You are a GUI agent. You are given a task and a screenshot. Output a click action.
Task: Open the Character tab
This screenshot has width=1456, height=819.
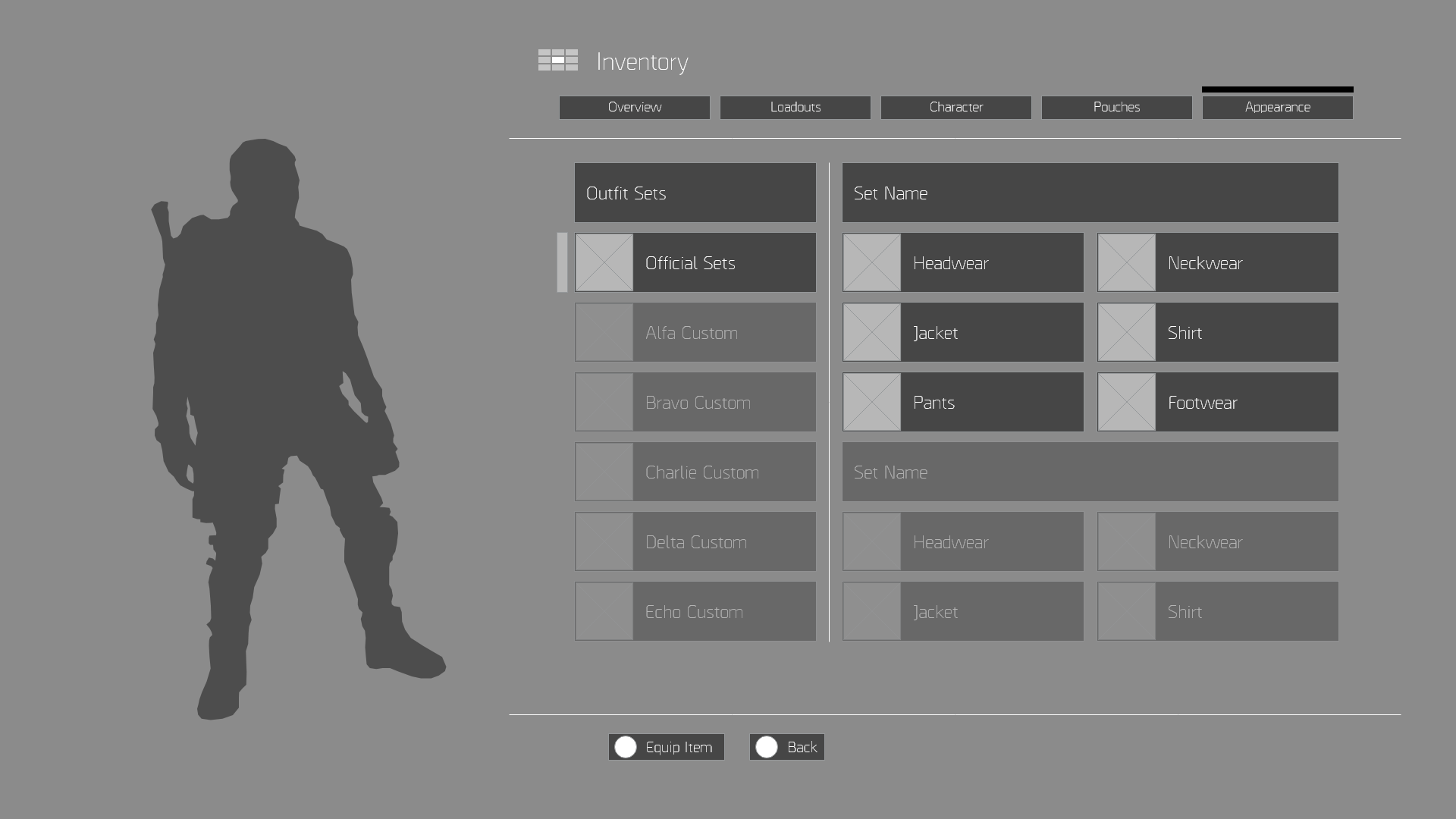coord(956,107)
